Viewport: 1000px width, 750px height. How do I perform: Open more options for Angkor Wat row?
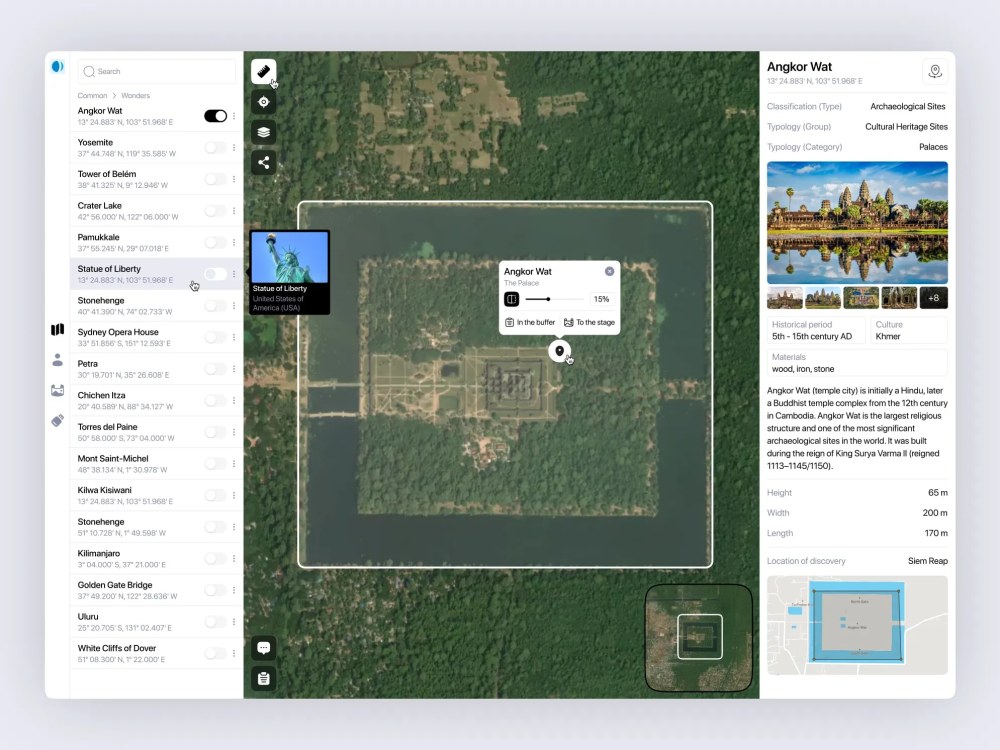(x=234, y=116)
